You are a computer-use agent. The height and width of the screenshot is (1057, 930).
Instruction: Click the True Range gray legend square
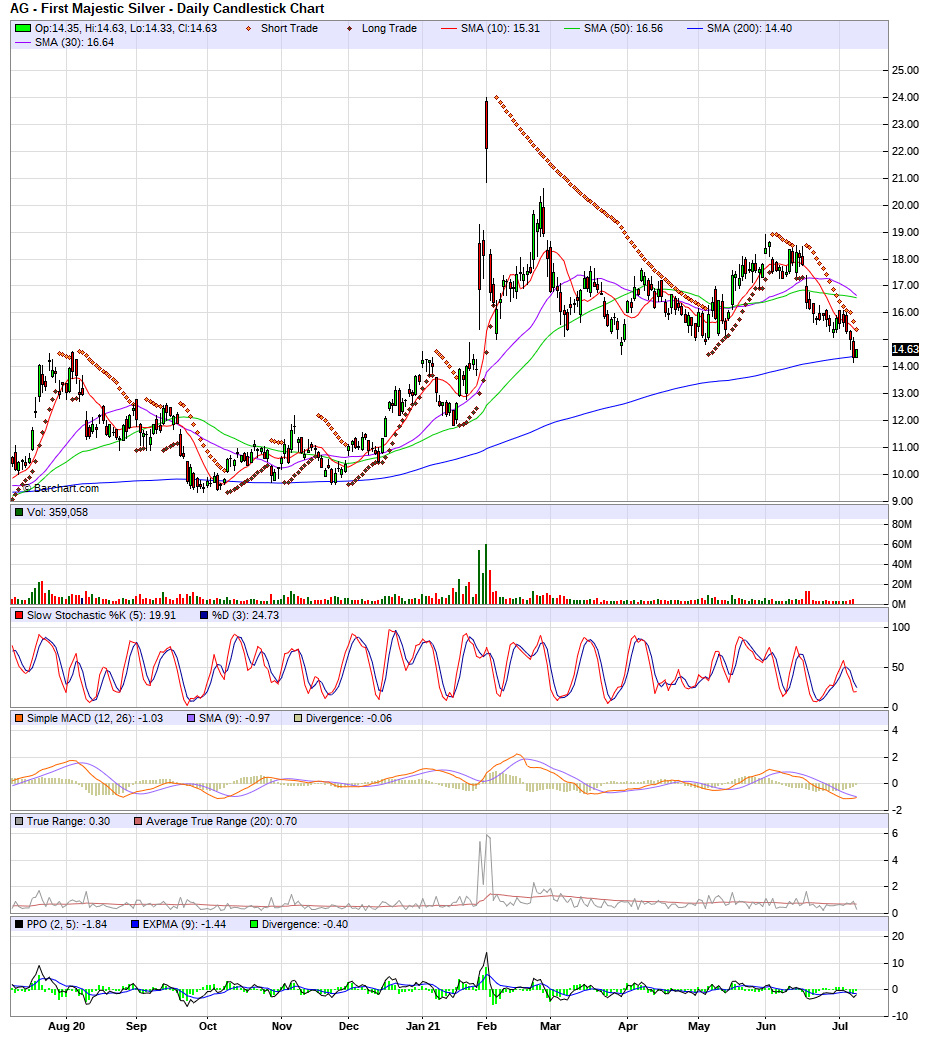pos(19,821)
